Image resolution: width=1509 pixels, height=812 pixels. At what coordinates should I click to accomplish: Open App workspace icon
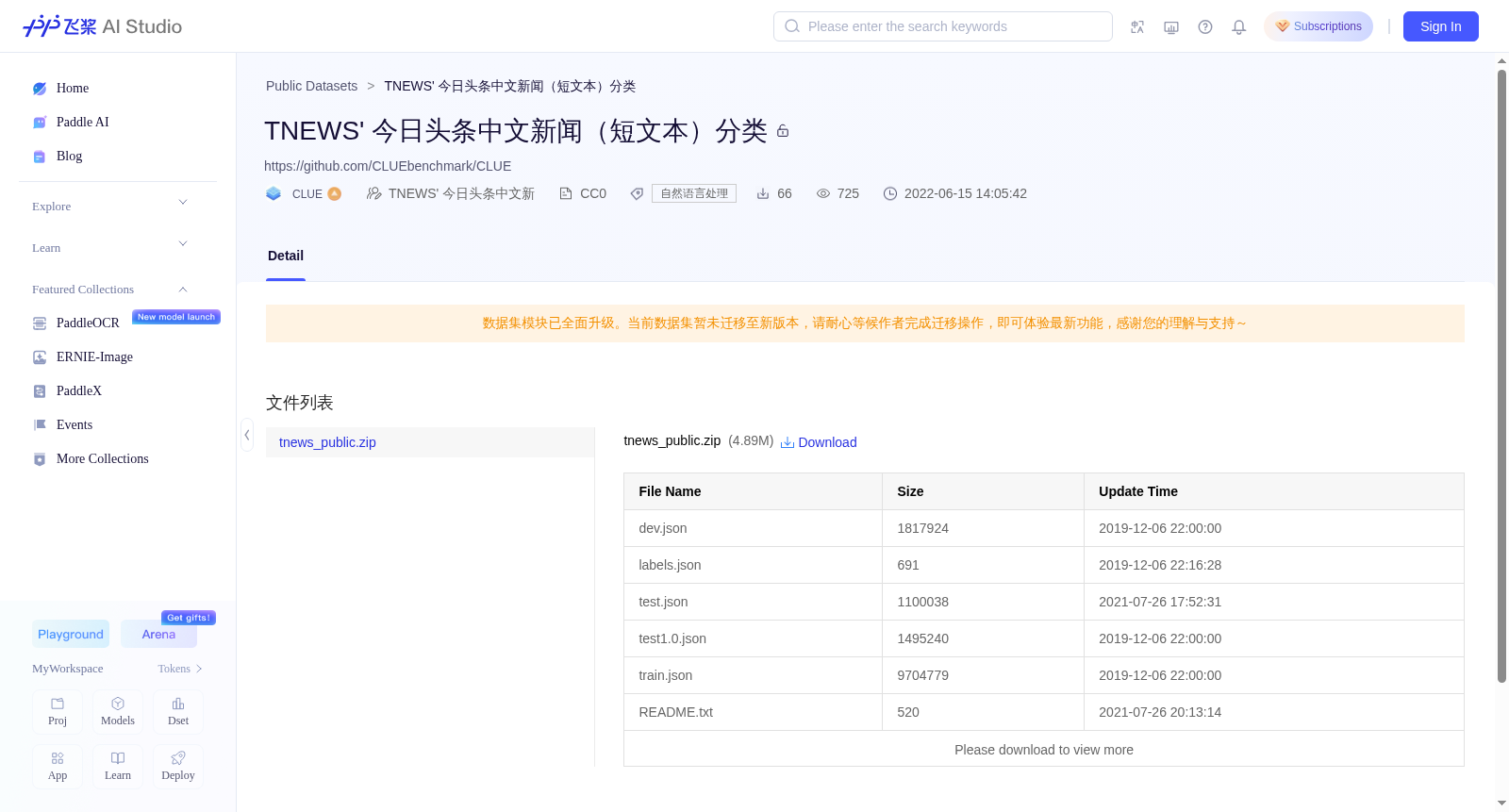(58, 767)
